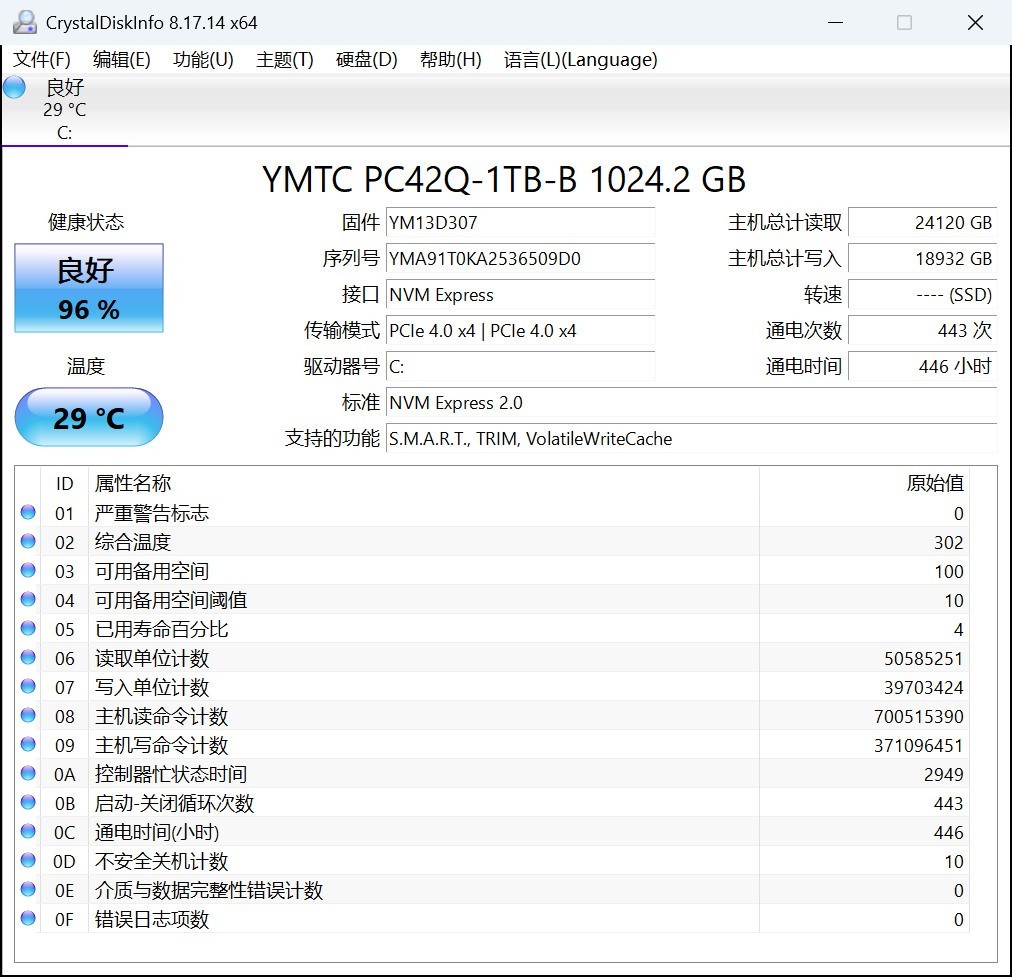Image resolution: width=1012 pixels, height=977 pixels.
Task: Click raw value 302 for 综合温度
Action: 949,543
